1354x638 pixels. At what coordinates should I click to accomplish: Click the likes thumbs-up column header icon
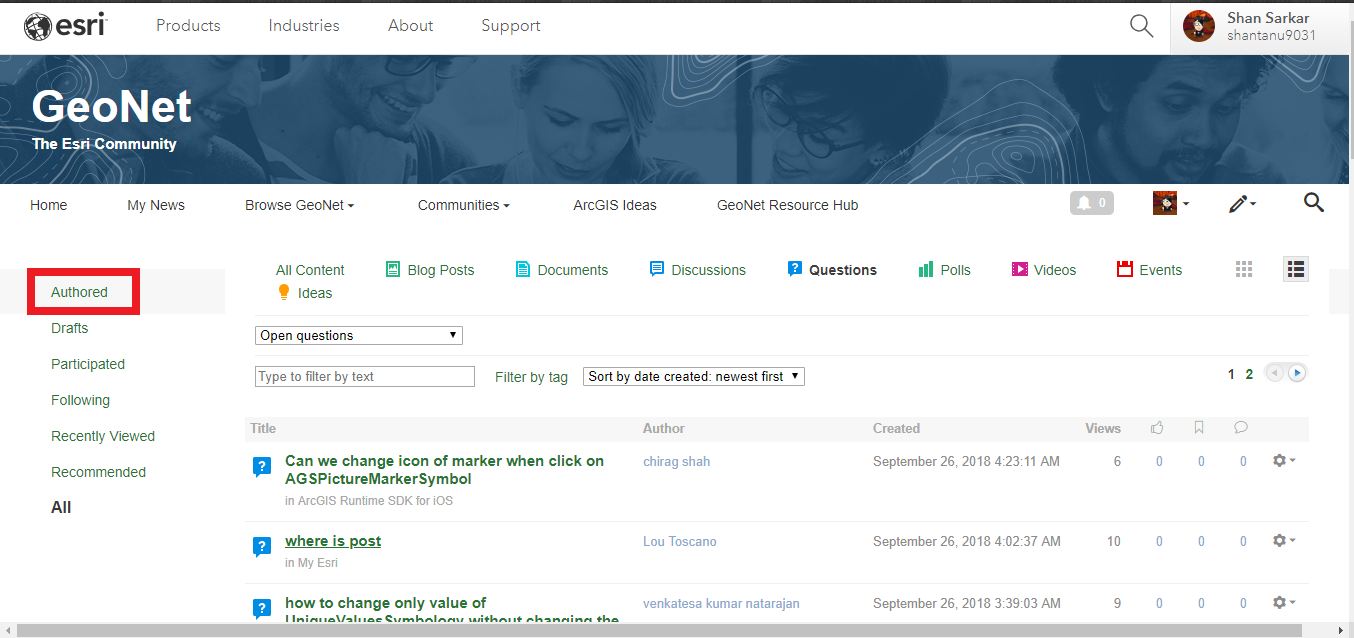click(x=1158, y=428)
